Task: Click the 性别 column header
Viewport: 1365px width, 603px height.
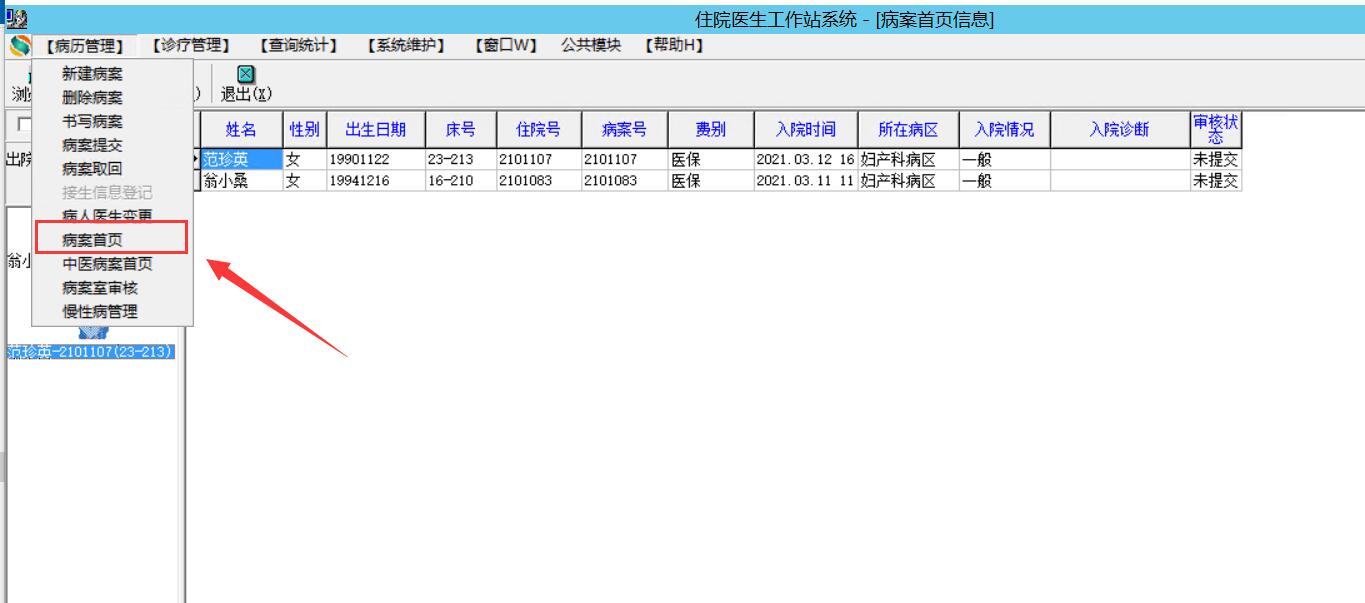Action: pyautogui.click(x=304, y=130)
